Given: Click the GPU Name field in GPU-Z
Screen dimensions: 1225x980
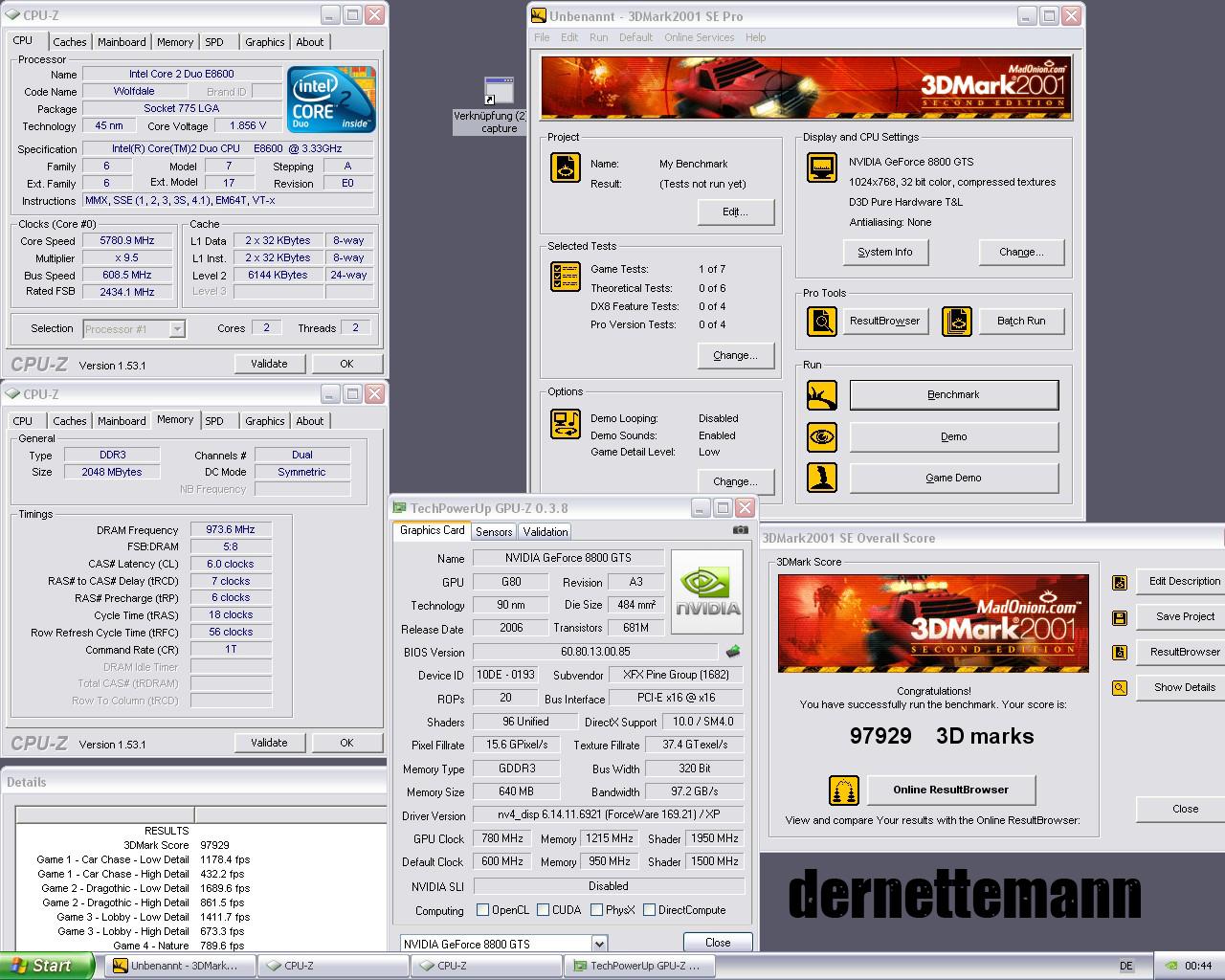Looking at the screenshot, I should coord(568,558).
